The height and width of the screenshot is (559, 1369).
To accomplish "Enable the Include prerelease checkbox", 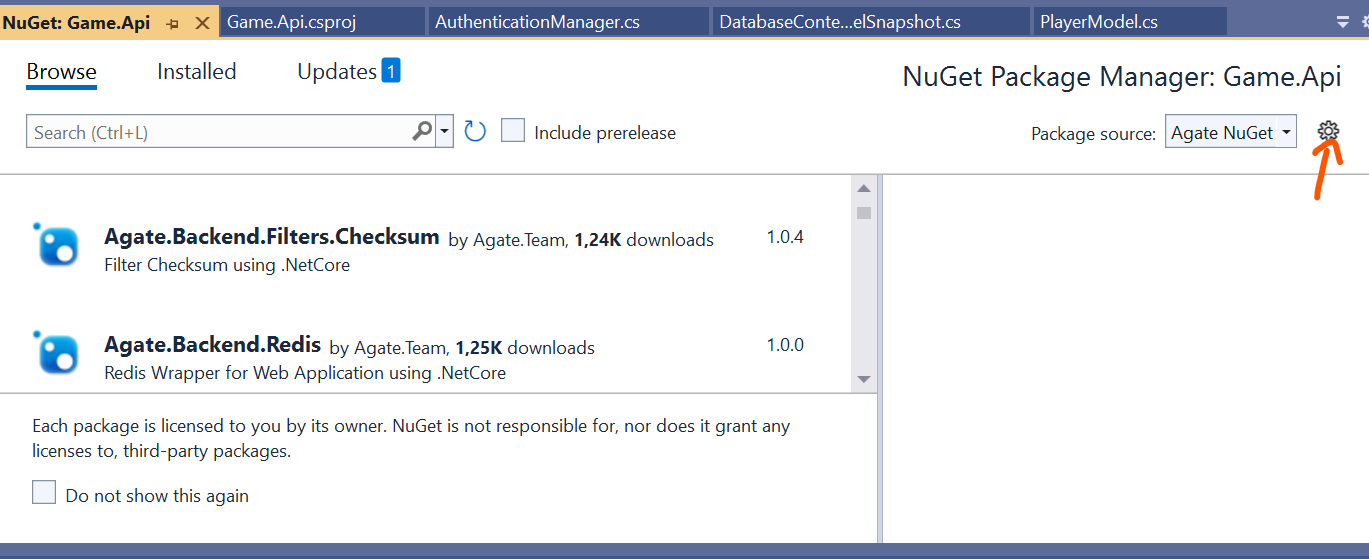I will [x=513, y=131].
